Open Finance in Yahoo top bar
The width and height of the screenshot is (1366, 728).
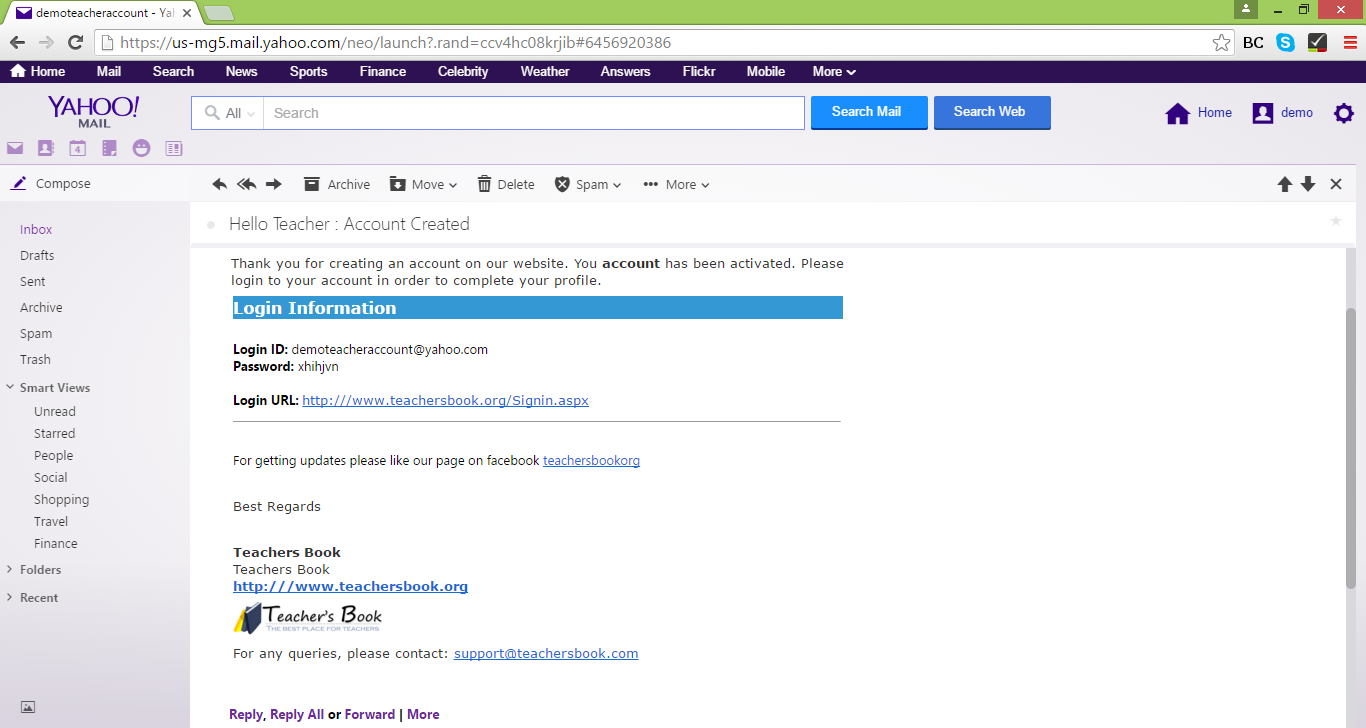(x=383, y=71)
